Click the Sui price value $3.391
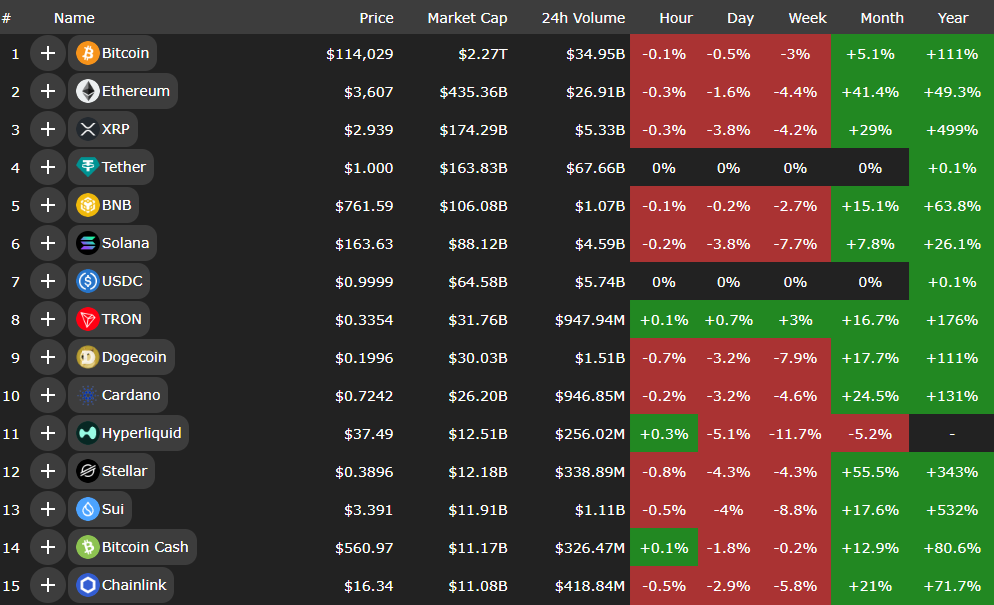The width and height of the screenshot is (994, 605). [x=368, y=509]
